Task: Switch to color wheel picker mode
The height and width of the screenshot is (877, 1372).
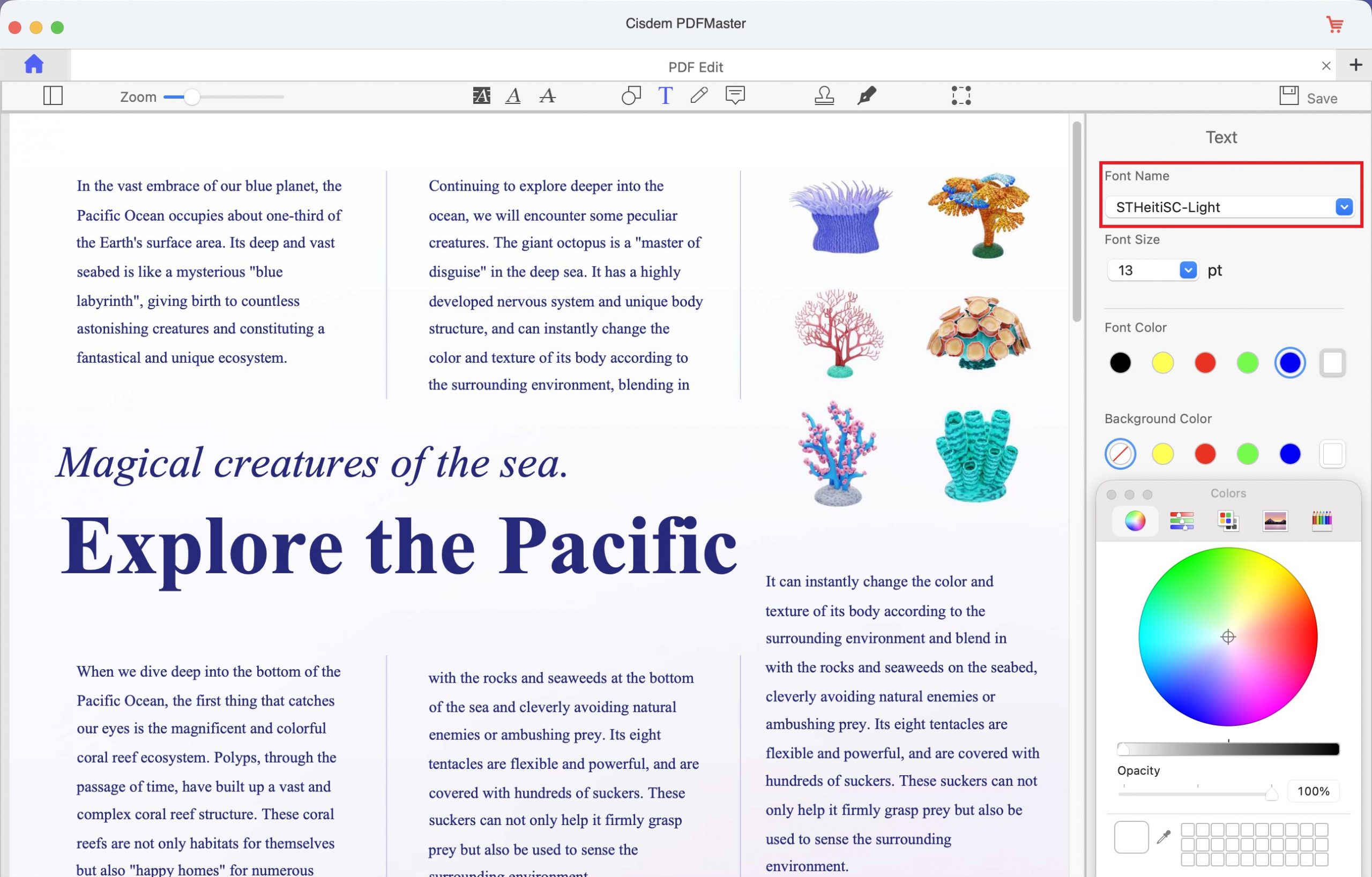Action: pos(1135,521)
